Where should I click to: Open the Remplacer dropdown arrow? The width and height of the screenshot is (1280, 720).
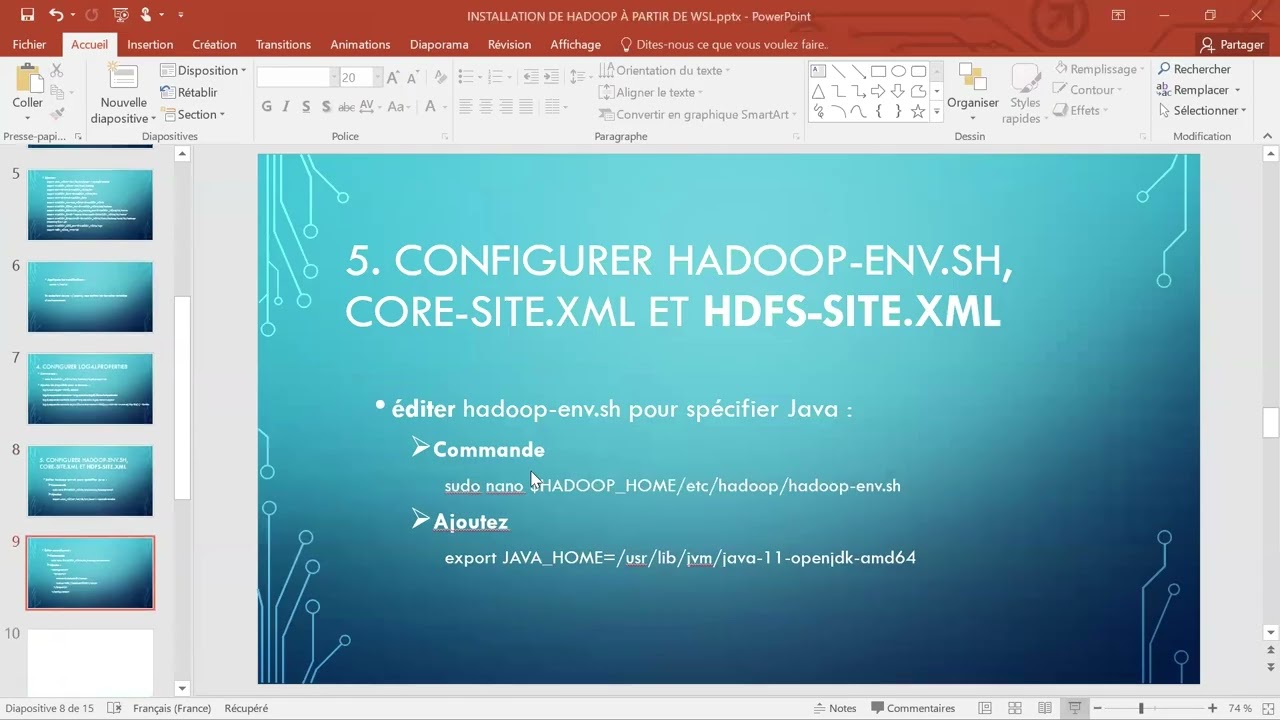tap(1237, 90)
